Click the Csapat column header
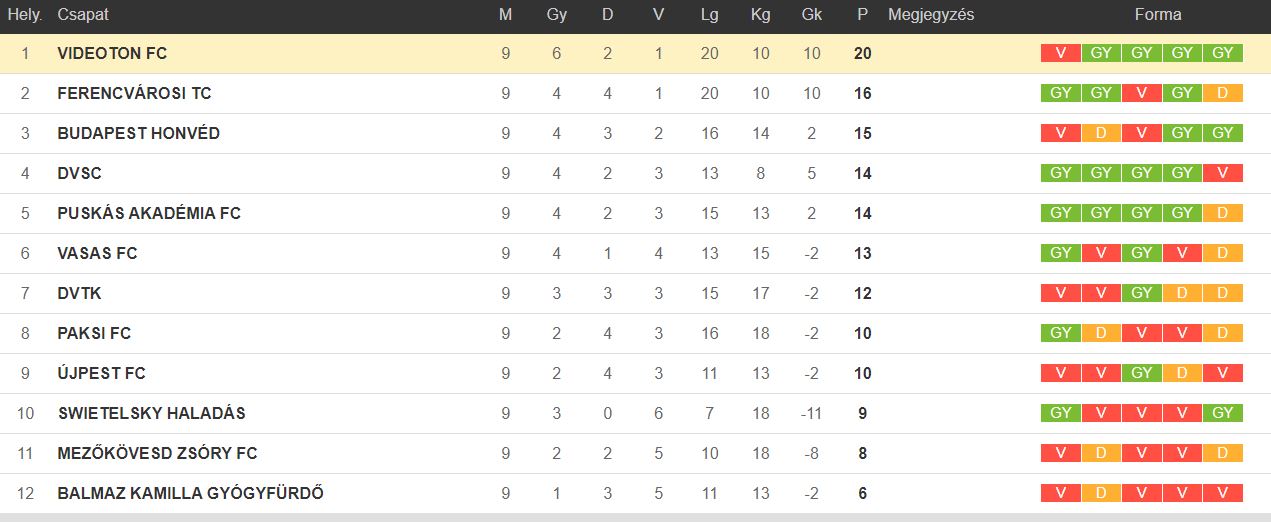 pyautogui.click(x=83, y=15)
